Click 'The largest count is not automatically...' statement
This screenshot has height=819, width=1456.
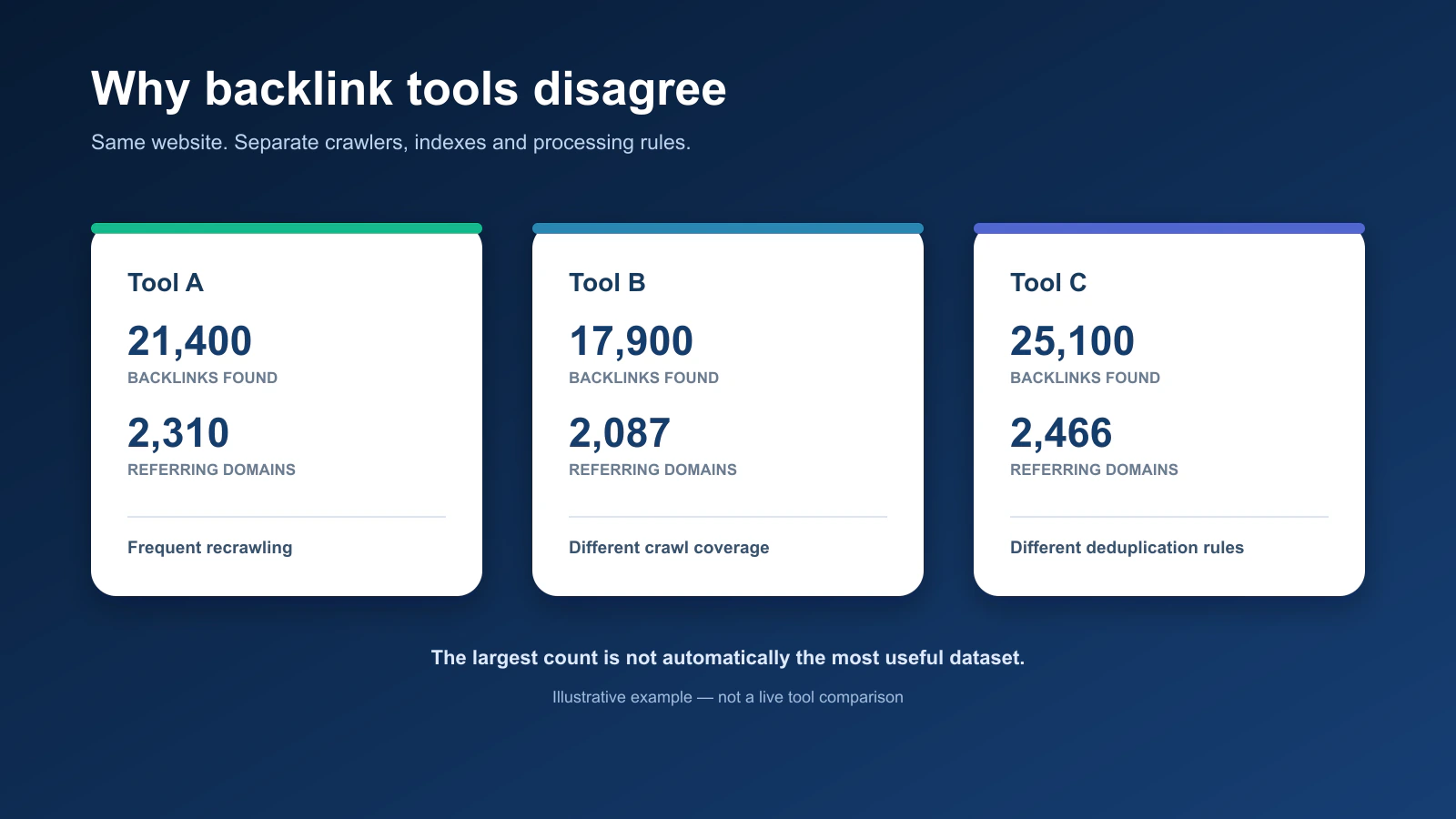[728, 658]
